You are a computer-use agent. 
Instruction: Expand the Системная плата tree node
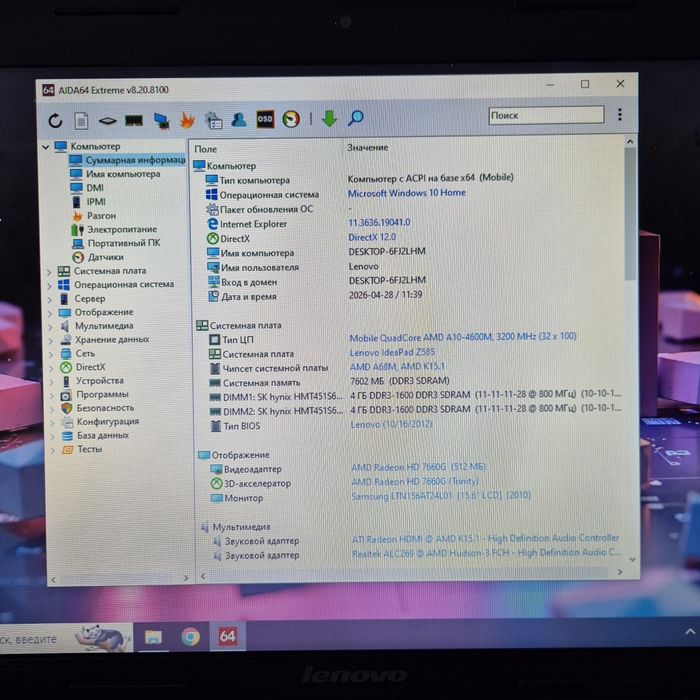pyautogui.click(x=50, y=271)
